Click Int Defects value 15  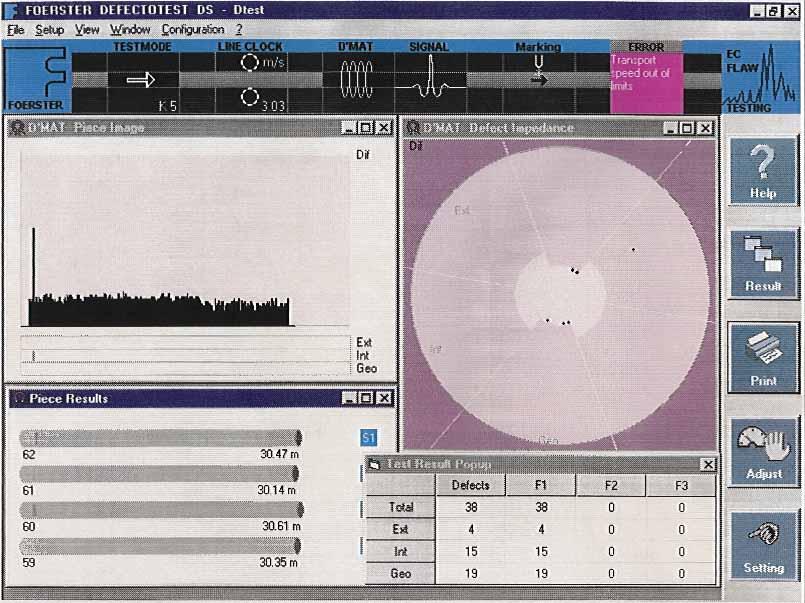(x=471, y=551)
